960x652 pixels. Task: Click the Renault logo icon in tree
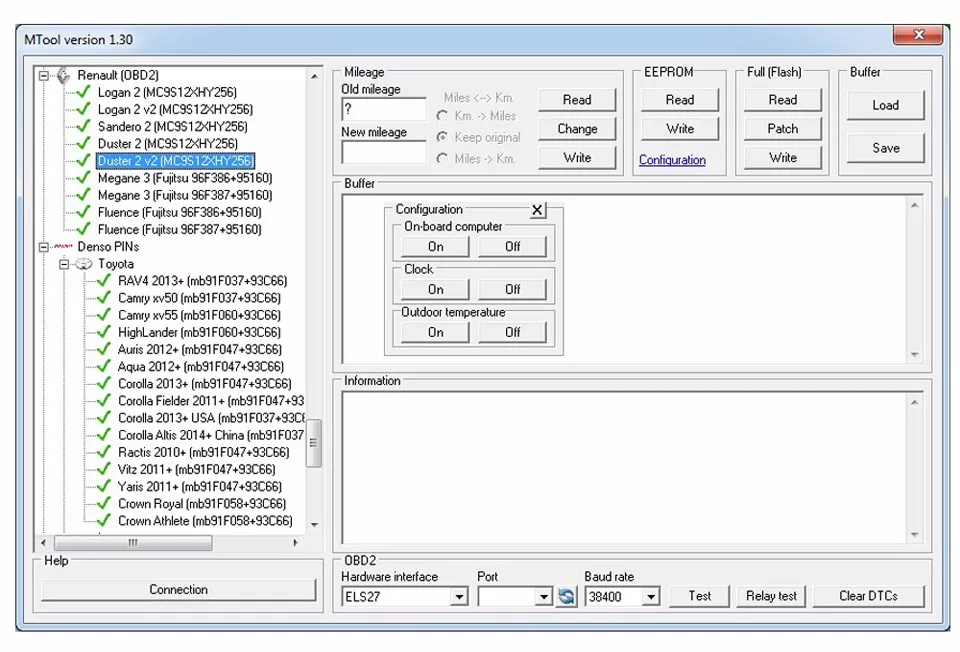pyautogui.click(x=64, y=75)
